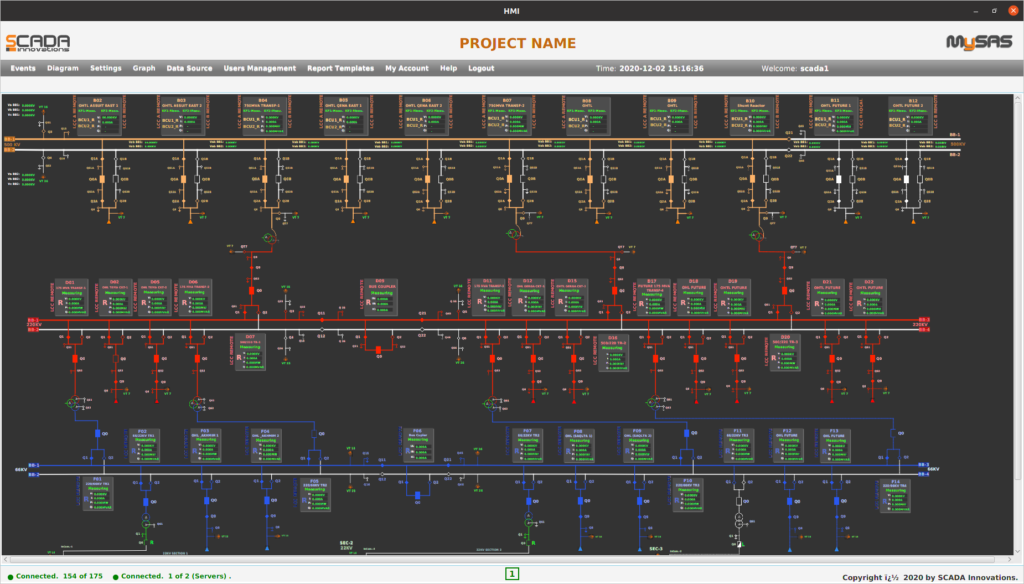The image size is (1024, 584).
Task: Click the page 1 indicator box
Action: (512, 574)
